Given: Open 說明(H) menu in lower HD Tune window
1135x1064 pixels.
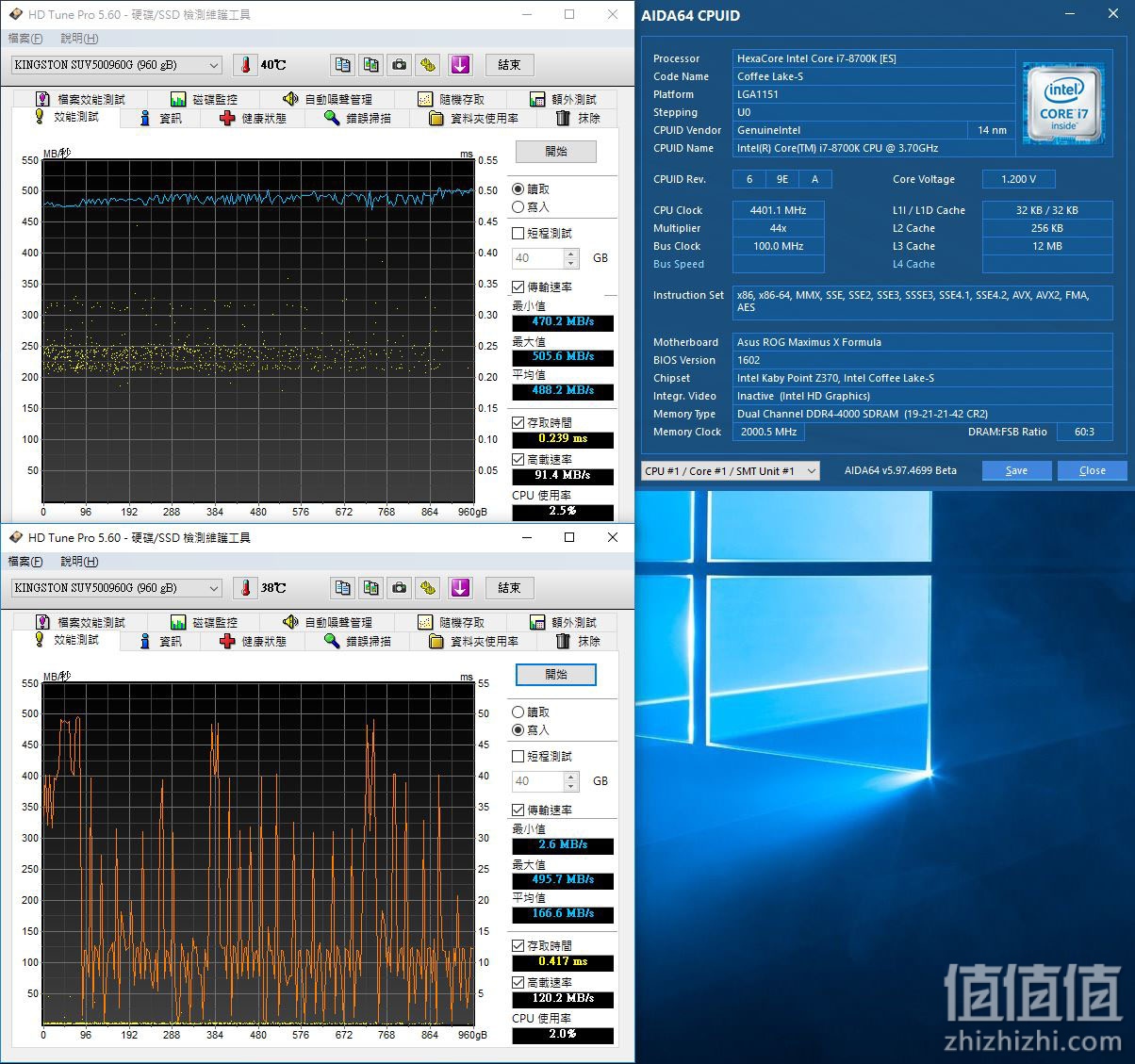Looking at the screenshot, I should [x=79, y=562].
